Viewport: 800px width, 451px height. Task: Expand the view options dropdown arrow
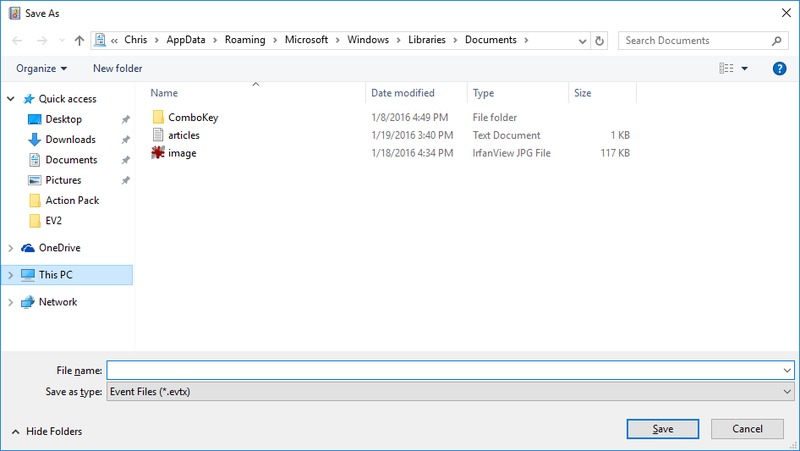[x=745, y=68]
